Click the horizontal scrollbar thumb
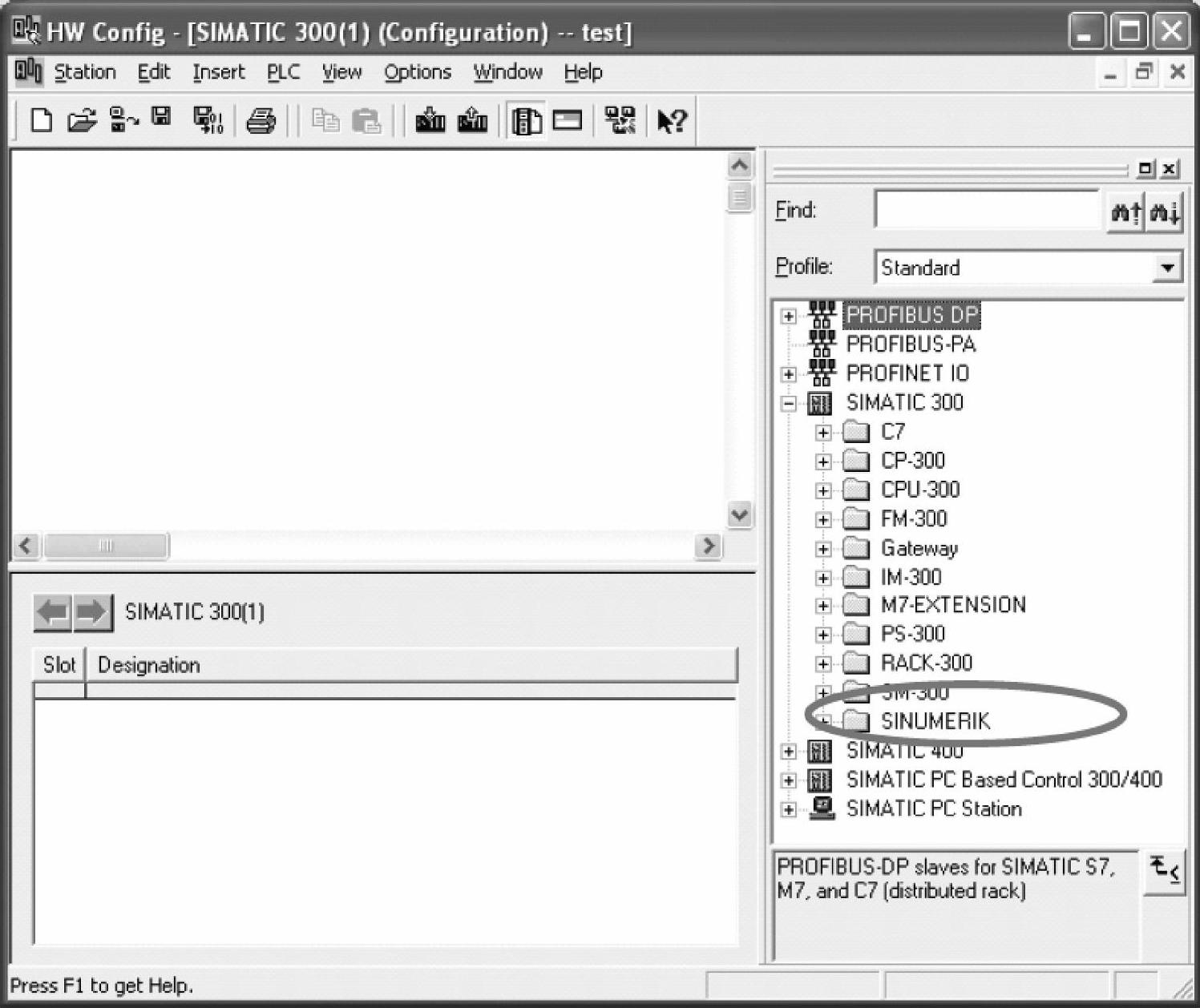1200x1008 pixels. pos(106,546)
